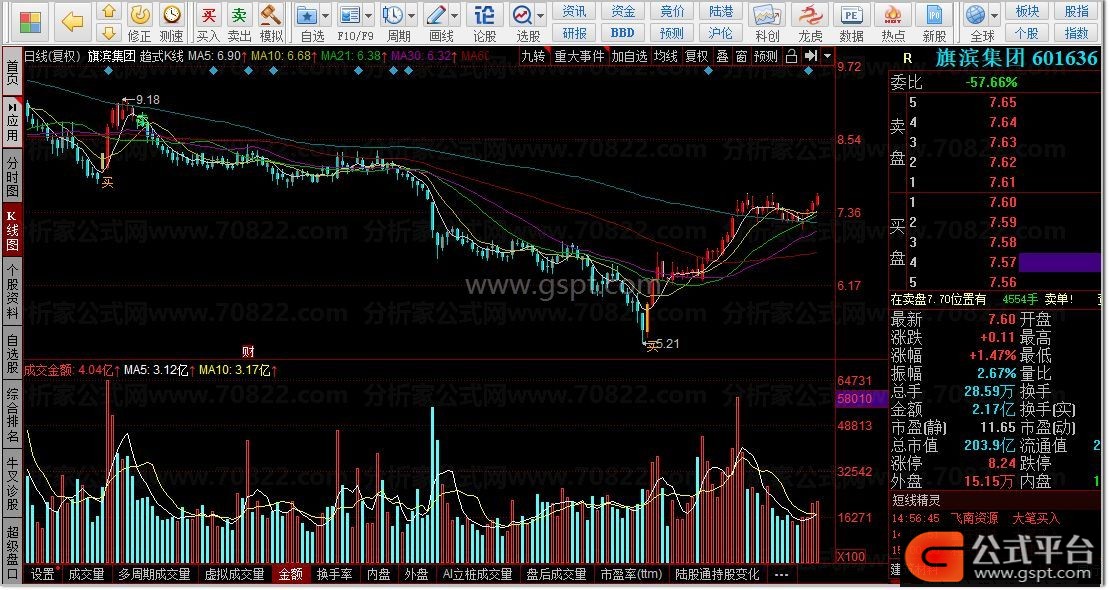Image resolution: width=1110 pixels, height=590 pixels.
Task: Click the yellow down arrow button
Action: (109, 33)
